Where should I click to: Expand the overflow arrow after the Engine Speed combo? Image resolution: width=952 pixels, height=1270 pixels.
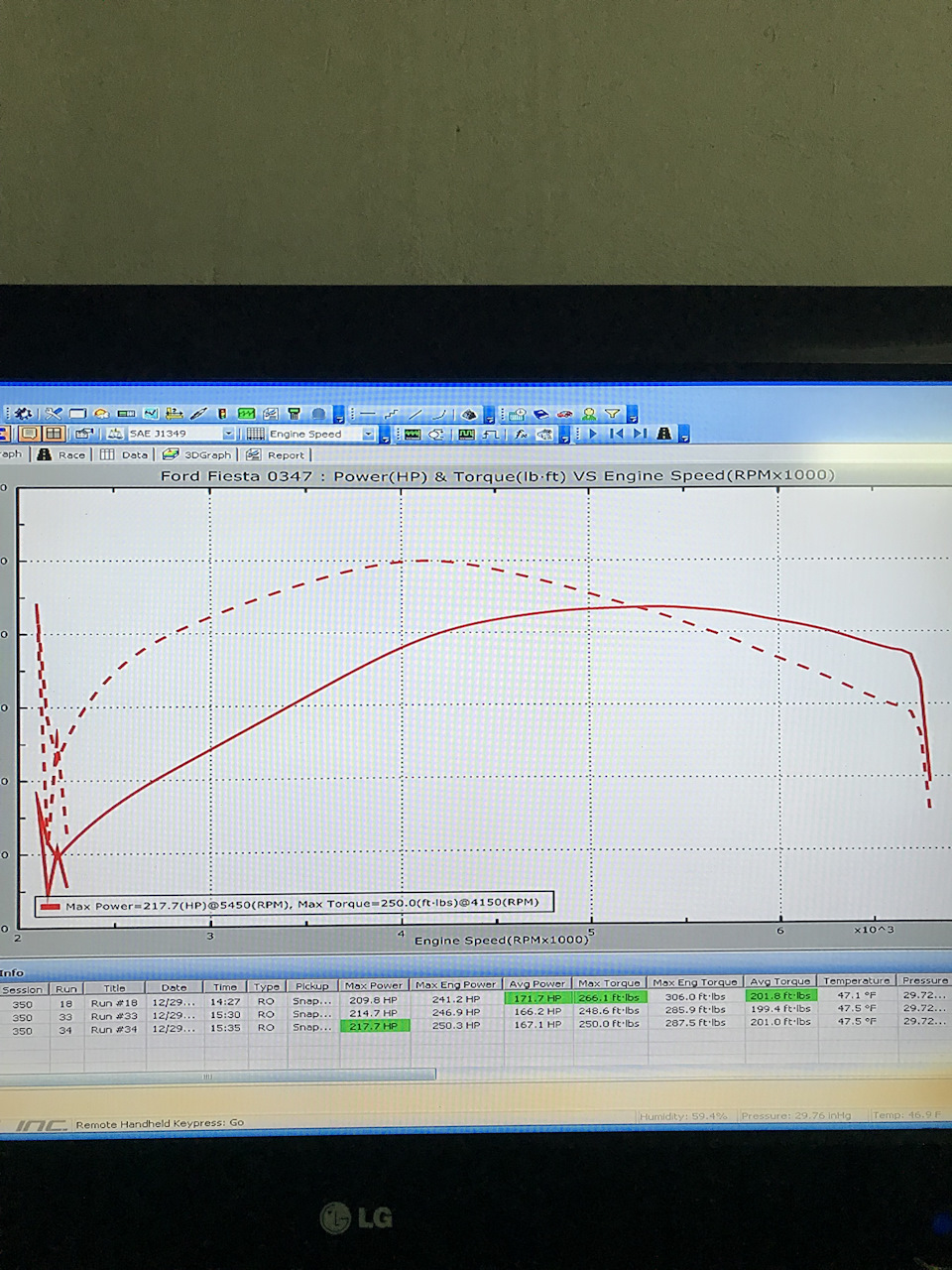tap(385, 437)
